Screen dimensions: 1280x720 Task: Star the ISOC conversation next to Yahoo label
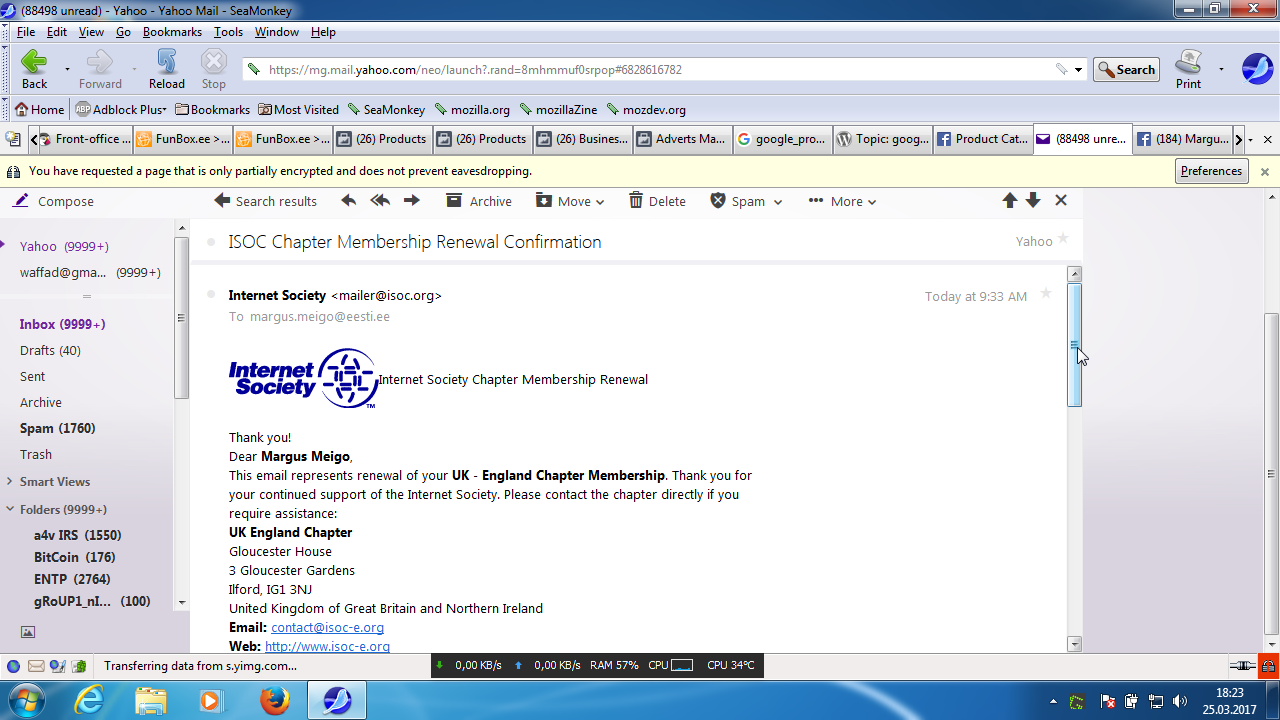coord(1063,240)
